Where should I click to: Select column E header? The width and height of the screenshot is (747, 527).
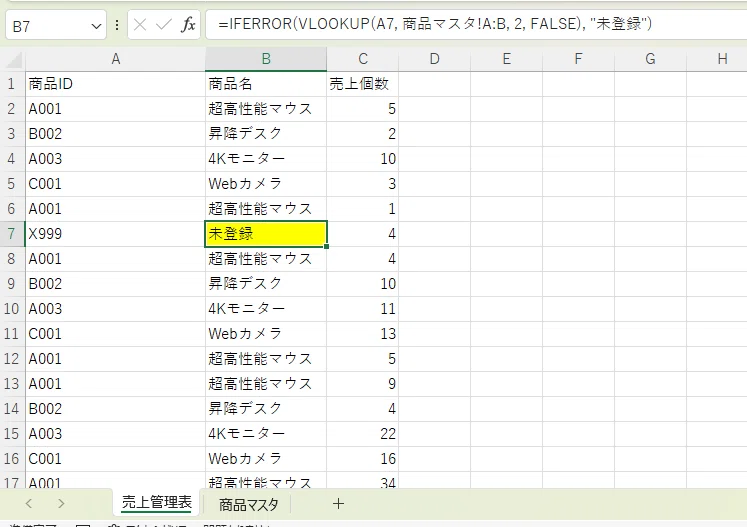coord(506,59)
